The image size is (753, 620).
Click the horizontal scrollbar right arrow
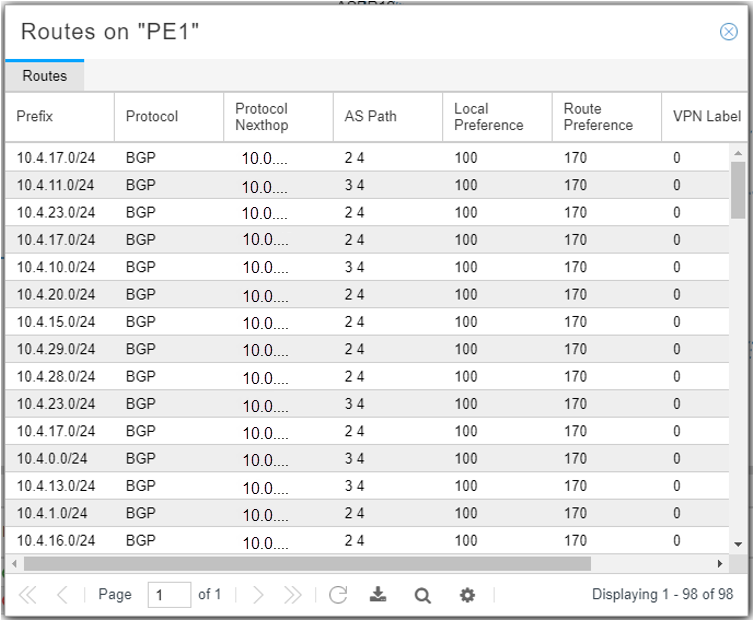[719, 564]
